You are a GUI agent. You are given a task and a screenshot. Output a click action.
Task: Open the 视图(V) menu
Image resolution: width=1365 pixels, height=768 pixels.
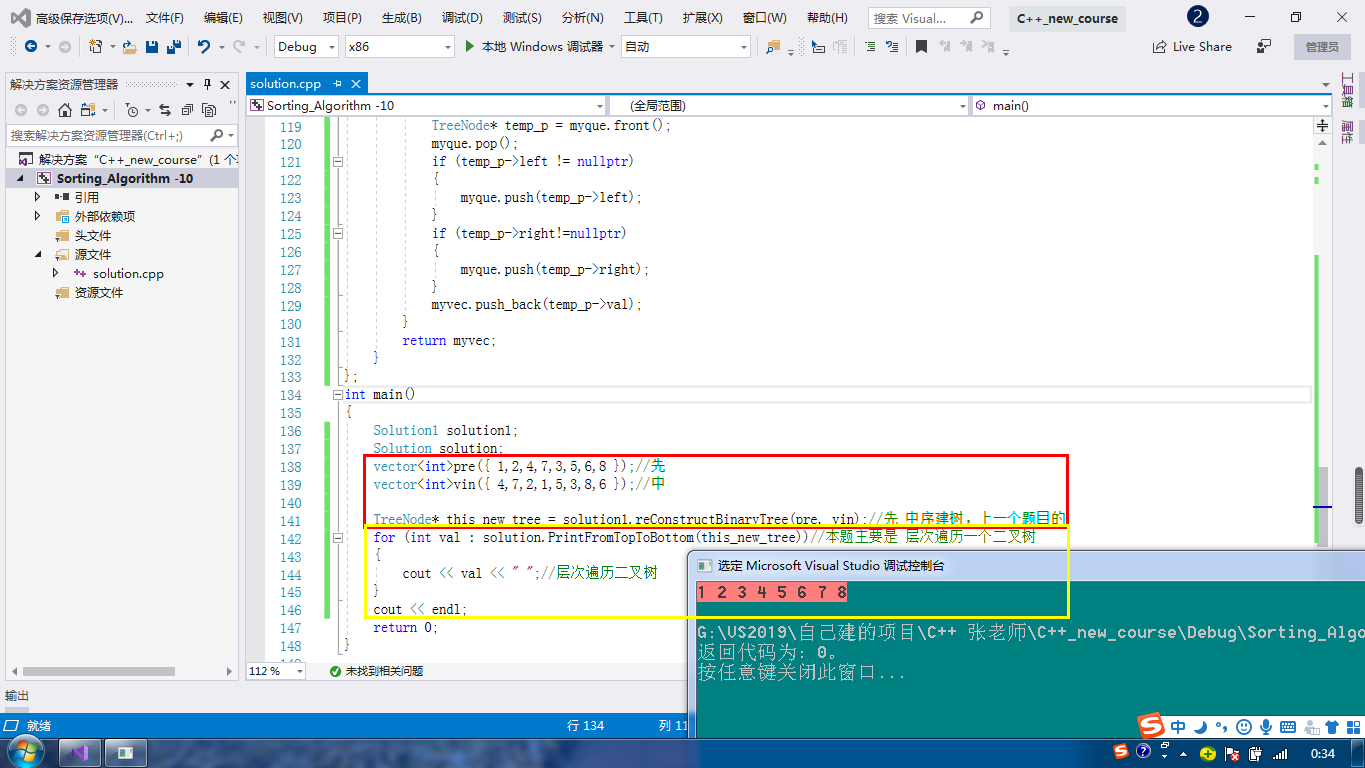pos(282,18)
